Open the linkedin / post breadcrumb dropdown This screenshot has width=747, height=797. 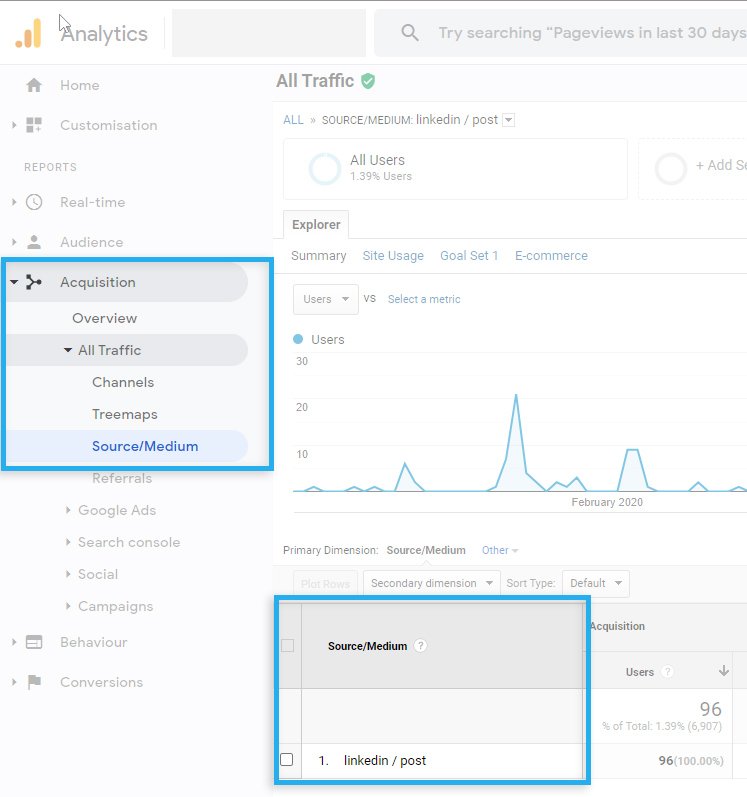click(x=508, y=120)
